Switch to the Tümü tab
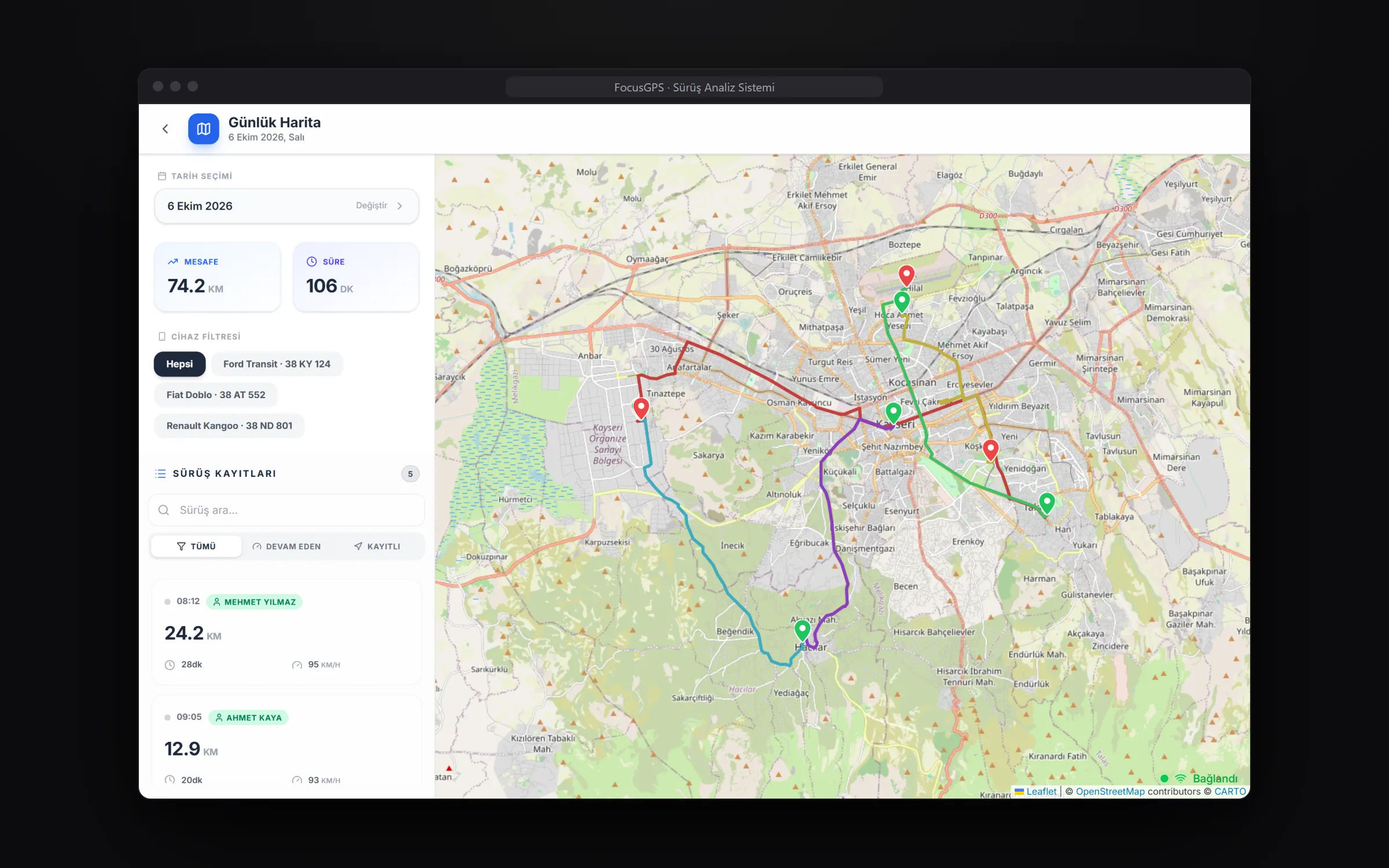The image size is (1389, 868). pyautogui.click(x=196, y=546)
